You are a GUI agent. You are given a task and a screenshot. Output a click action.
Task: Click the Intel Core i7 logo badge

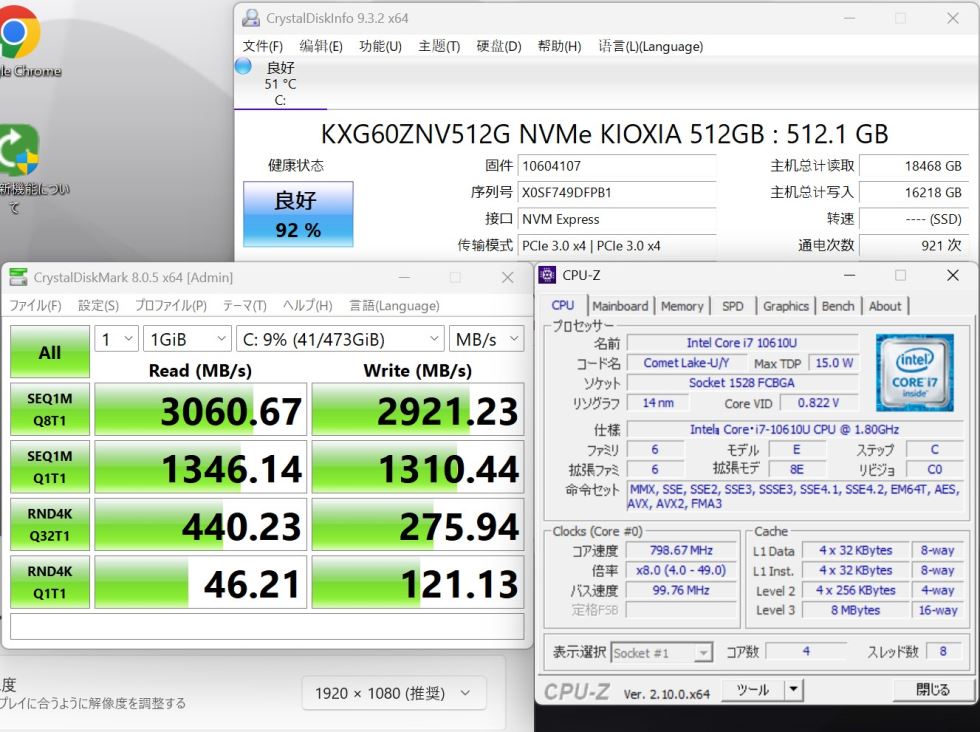[x=914, y=373]
